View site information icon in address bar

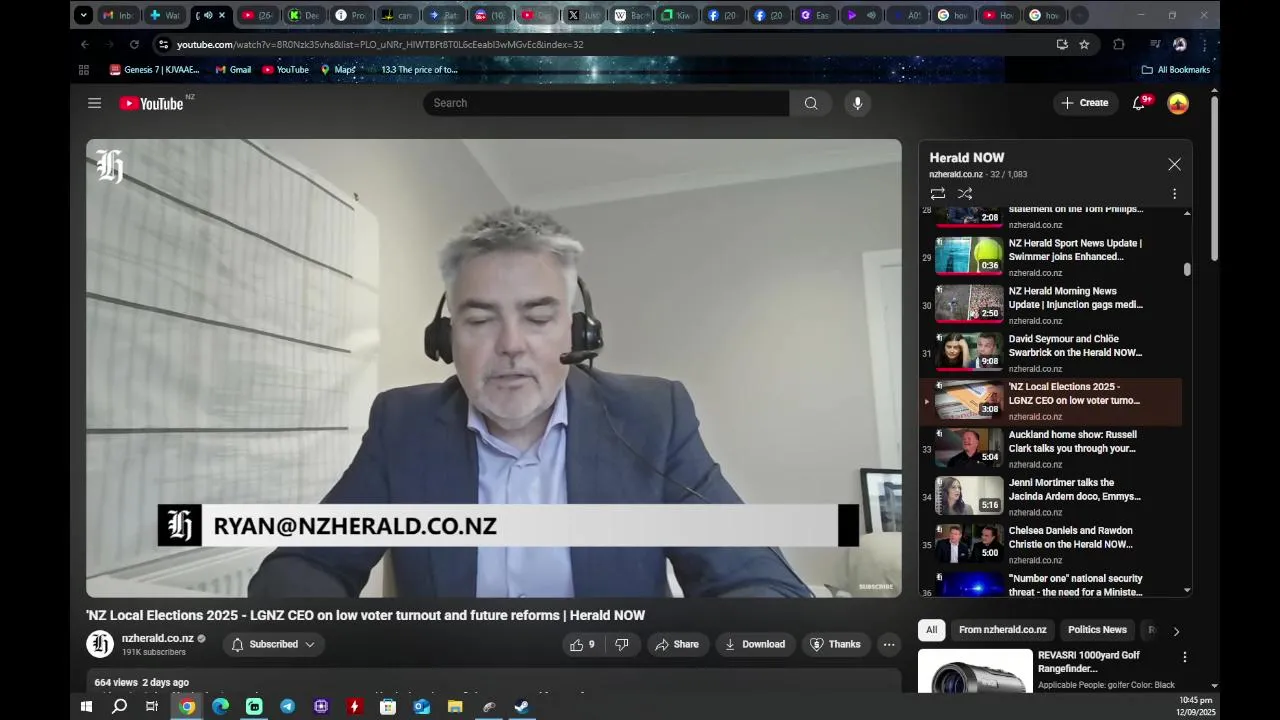pyautogui.click(x=163, y=44)
